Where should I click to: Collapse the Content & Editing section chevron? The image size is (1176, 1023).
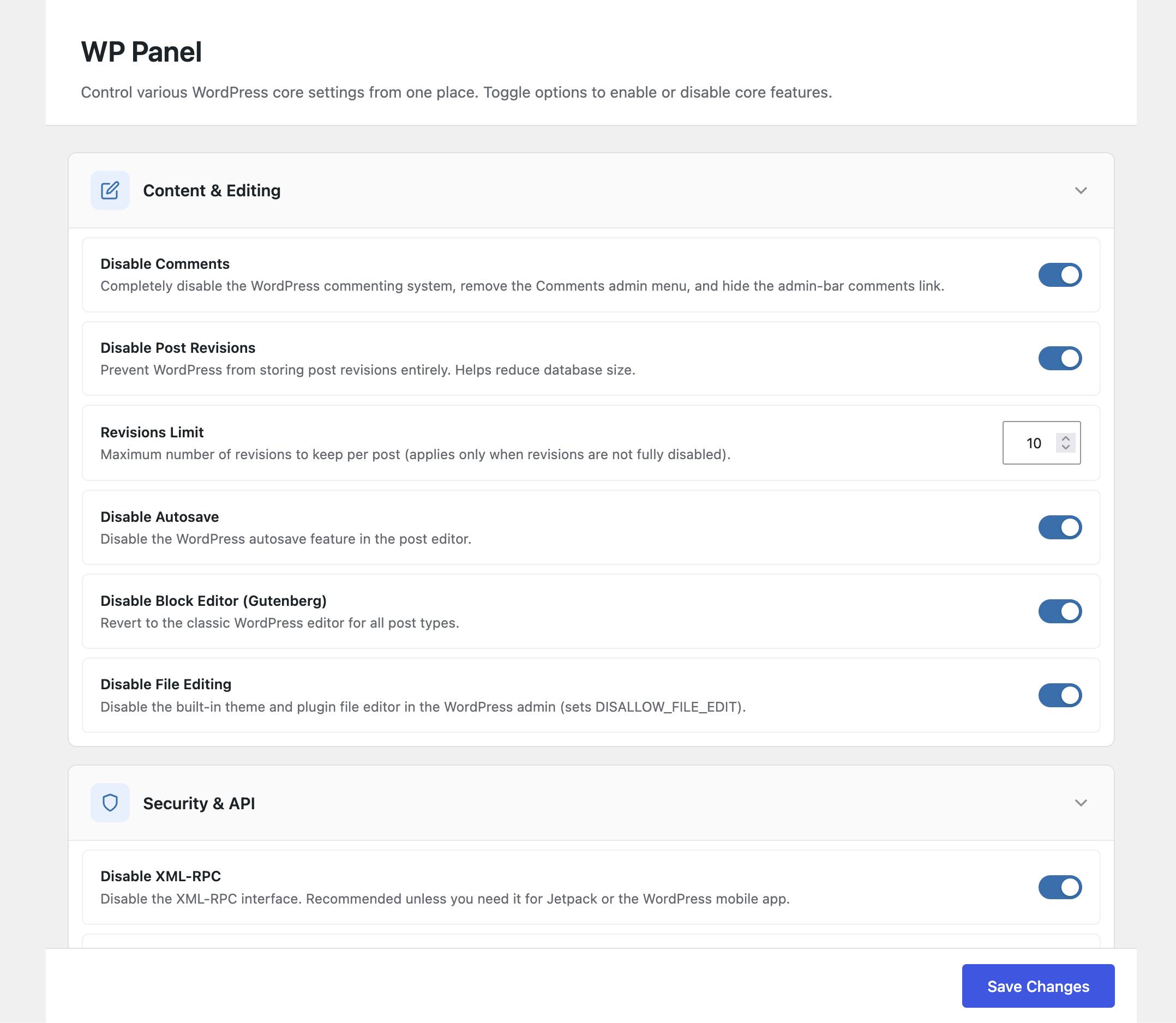[x=1081, y=191]
